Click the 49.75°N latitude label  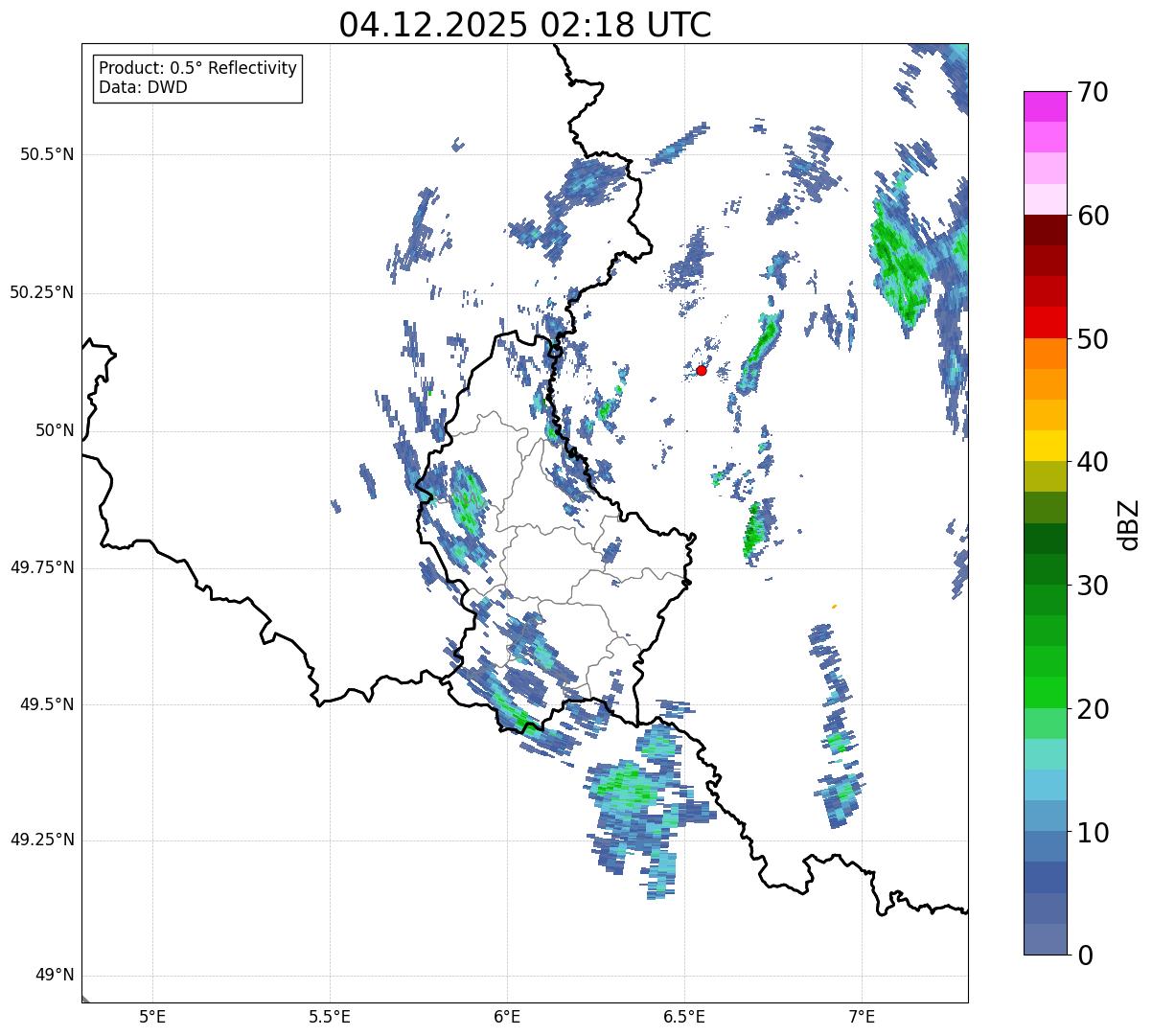coord(41,567)
